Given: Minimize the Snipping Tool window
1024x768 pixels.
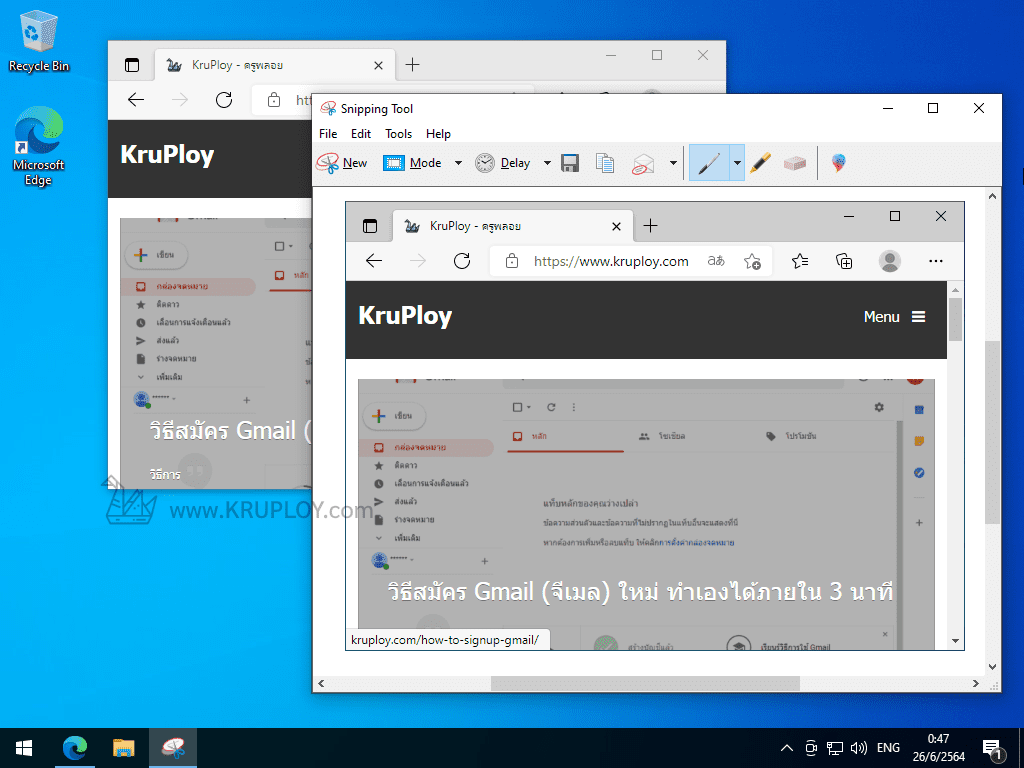Looking at the screenshot, I should (x=888, y=108).
